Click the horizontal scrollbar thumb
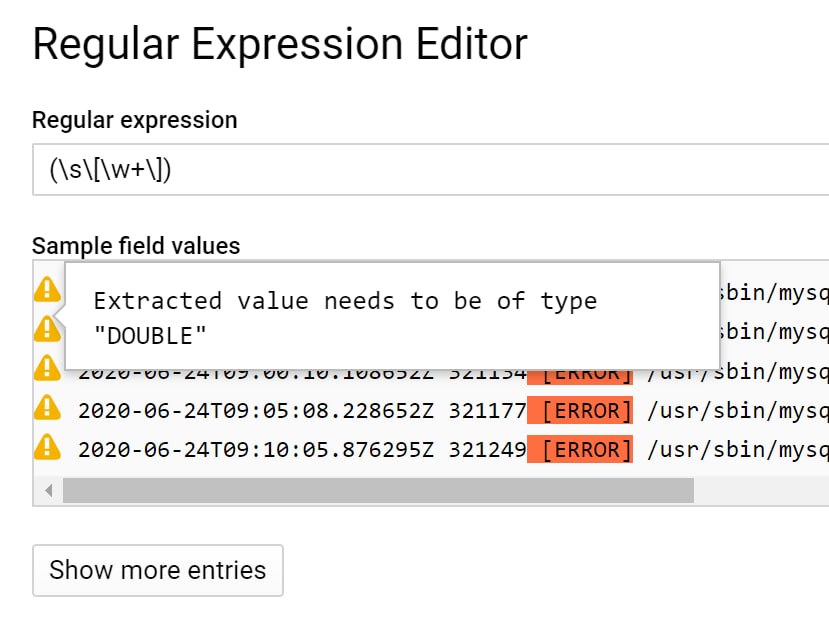Image resolution: width=829 pixels, height=620 pixels. (378, 491)
